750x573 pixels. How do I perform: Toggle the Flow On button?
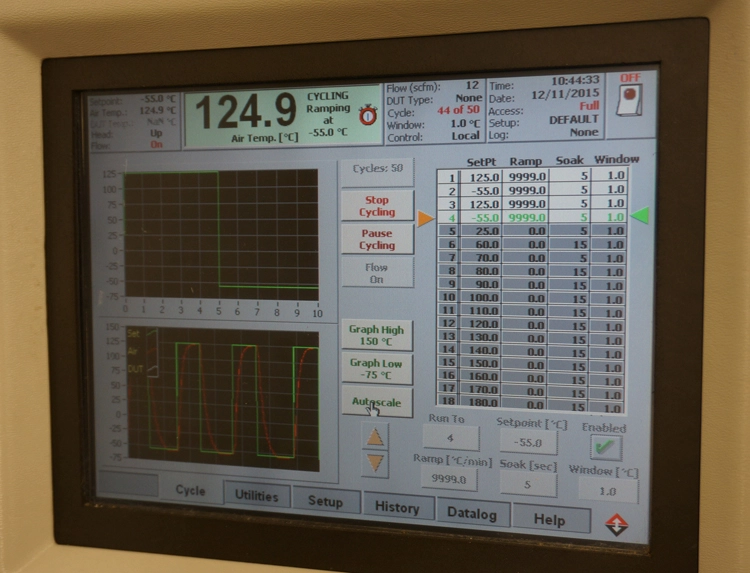tap(377, 273)
